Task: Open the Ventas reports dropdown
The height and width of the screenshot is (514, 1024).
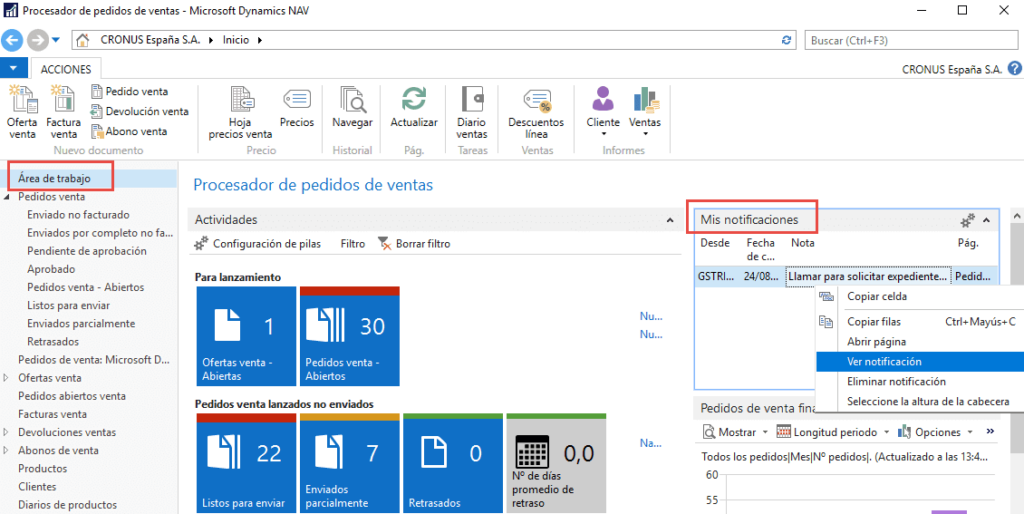Action: coord(645,111)
